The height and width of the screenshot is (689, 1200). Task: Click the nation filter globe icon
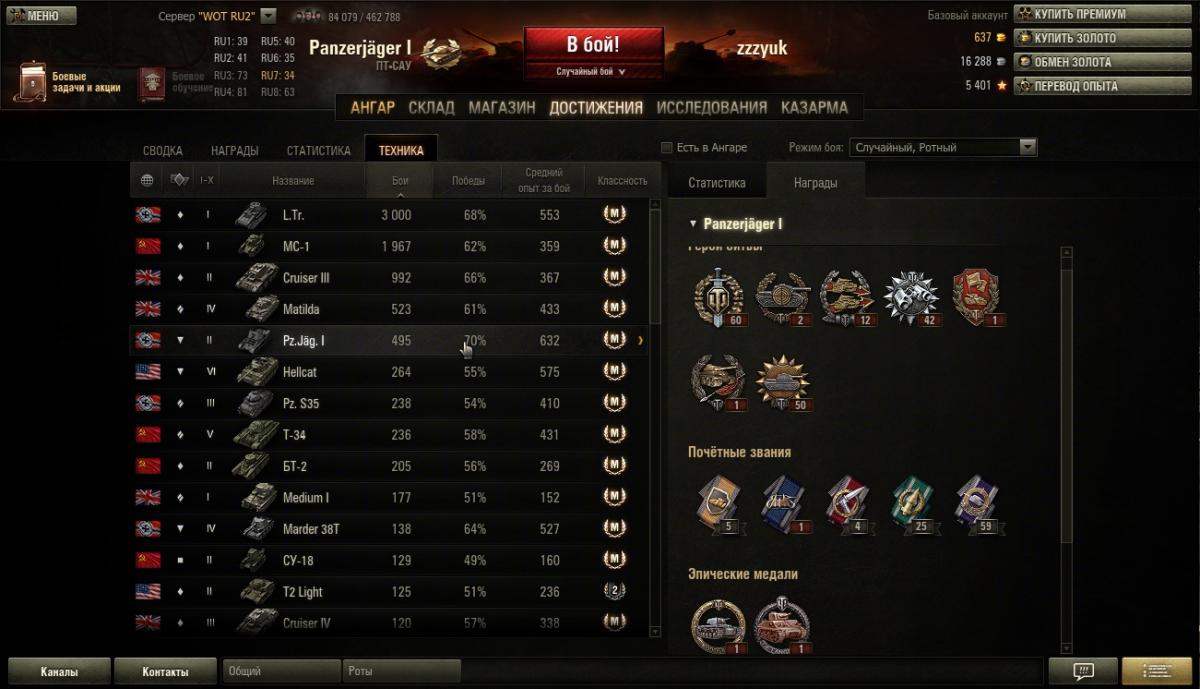point(147,180)
